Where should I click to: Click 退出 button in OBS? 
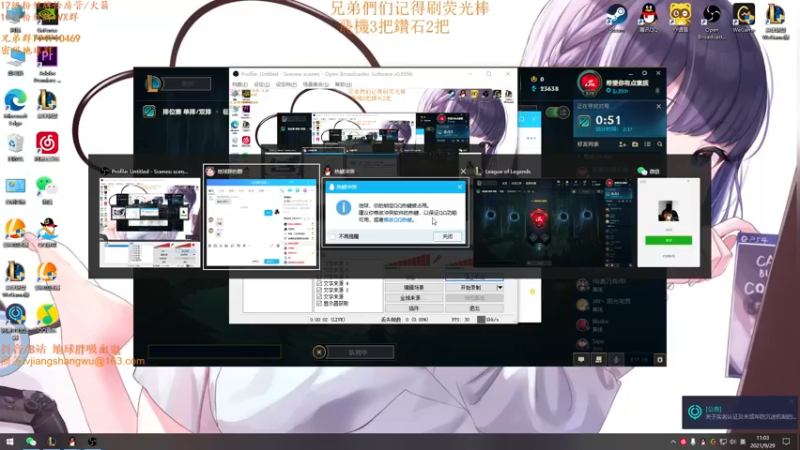click(474, 308)
